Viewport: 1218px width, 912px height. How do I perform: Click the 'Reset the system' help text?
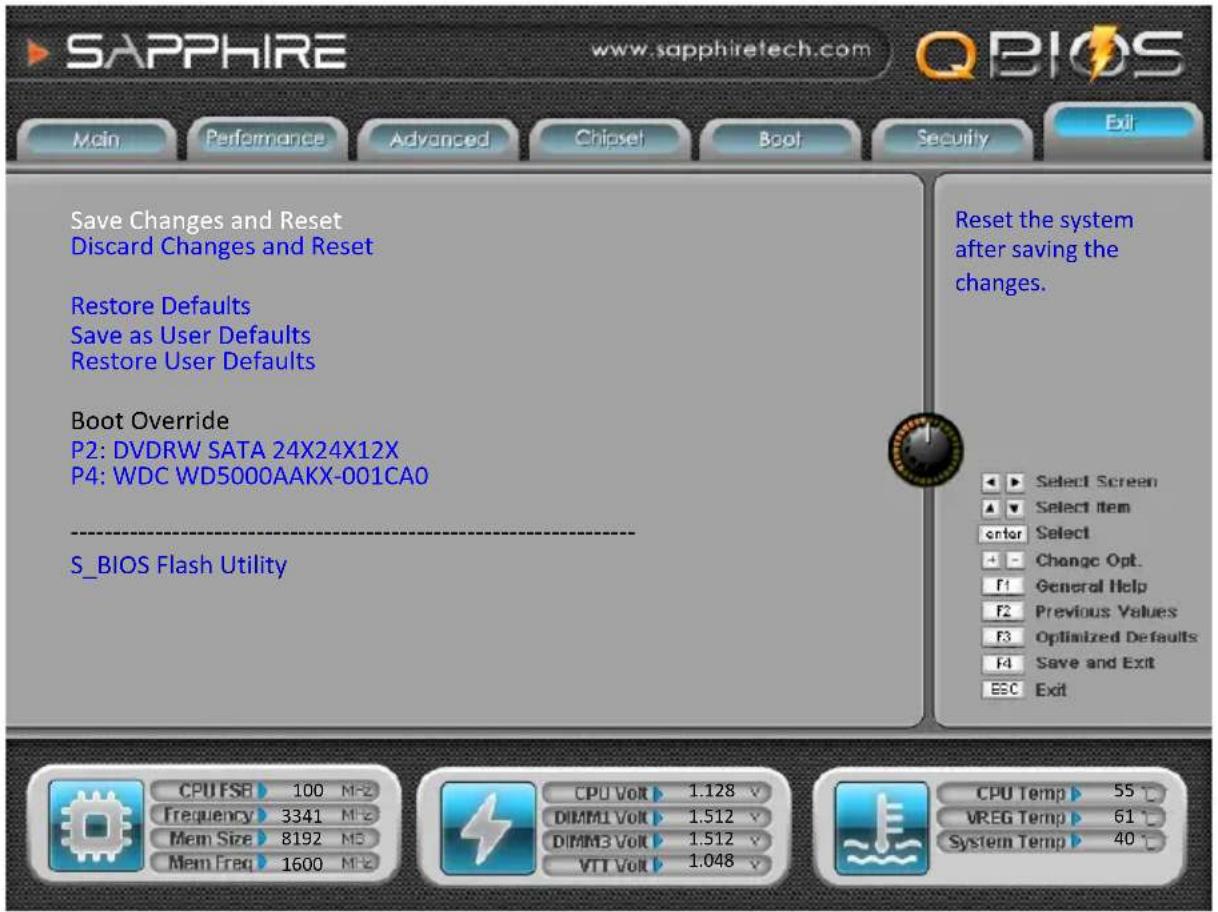tap(1044, 251)
